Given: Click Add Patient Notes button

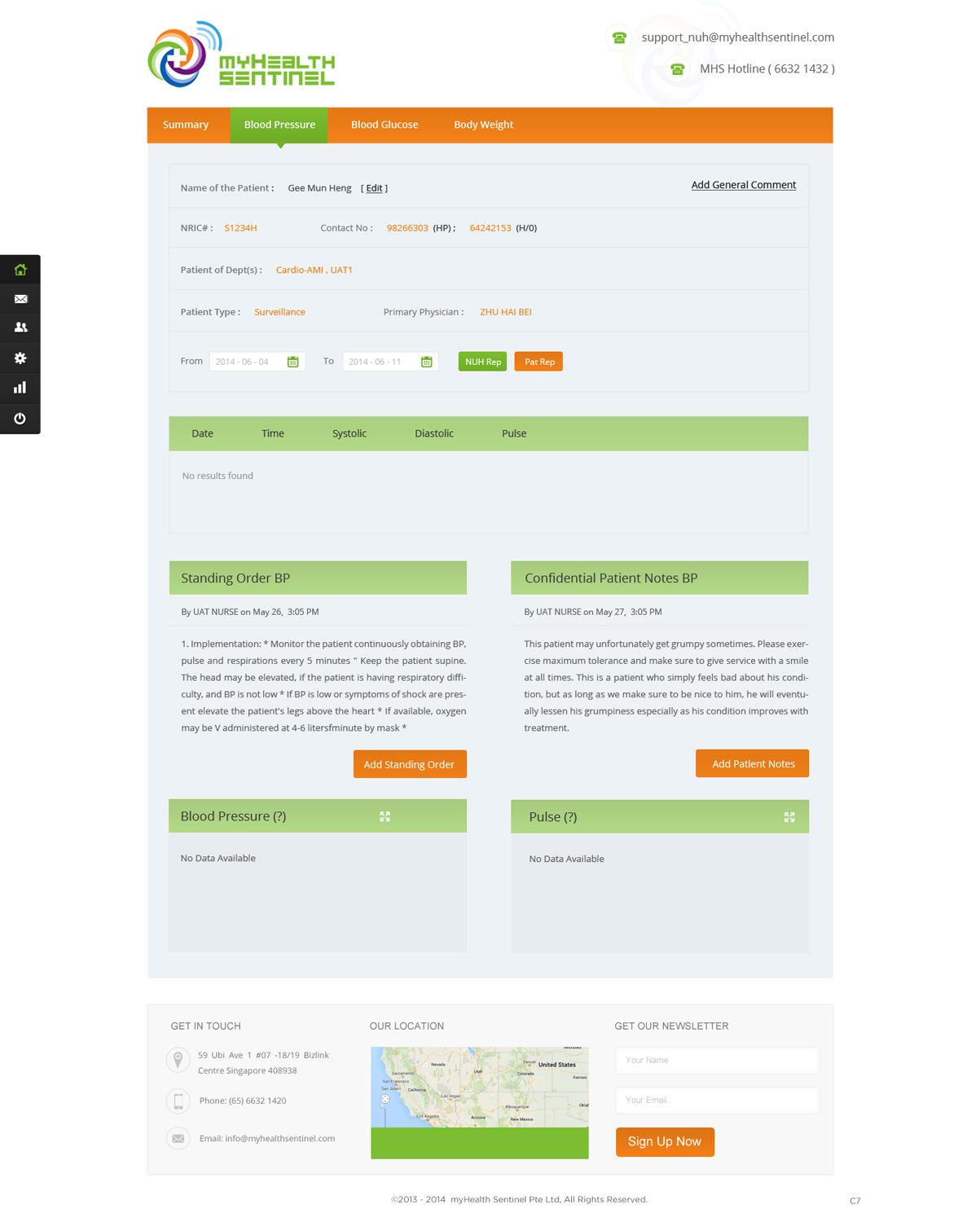Looking at the screenshot, I should [x=752, y=763].
